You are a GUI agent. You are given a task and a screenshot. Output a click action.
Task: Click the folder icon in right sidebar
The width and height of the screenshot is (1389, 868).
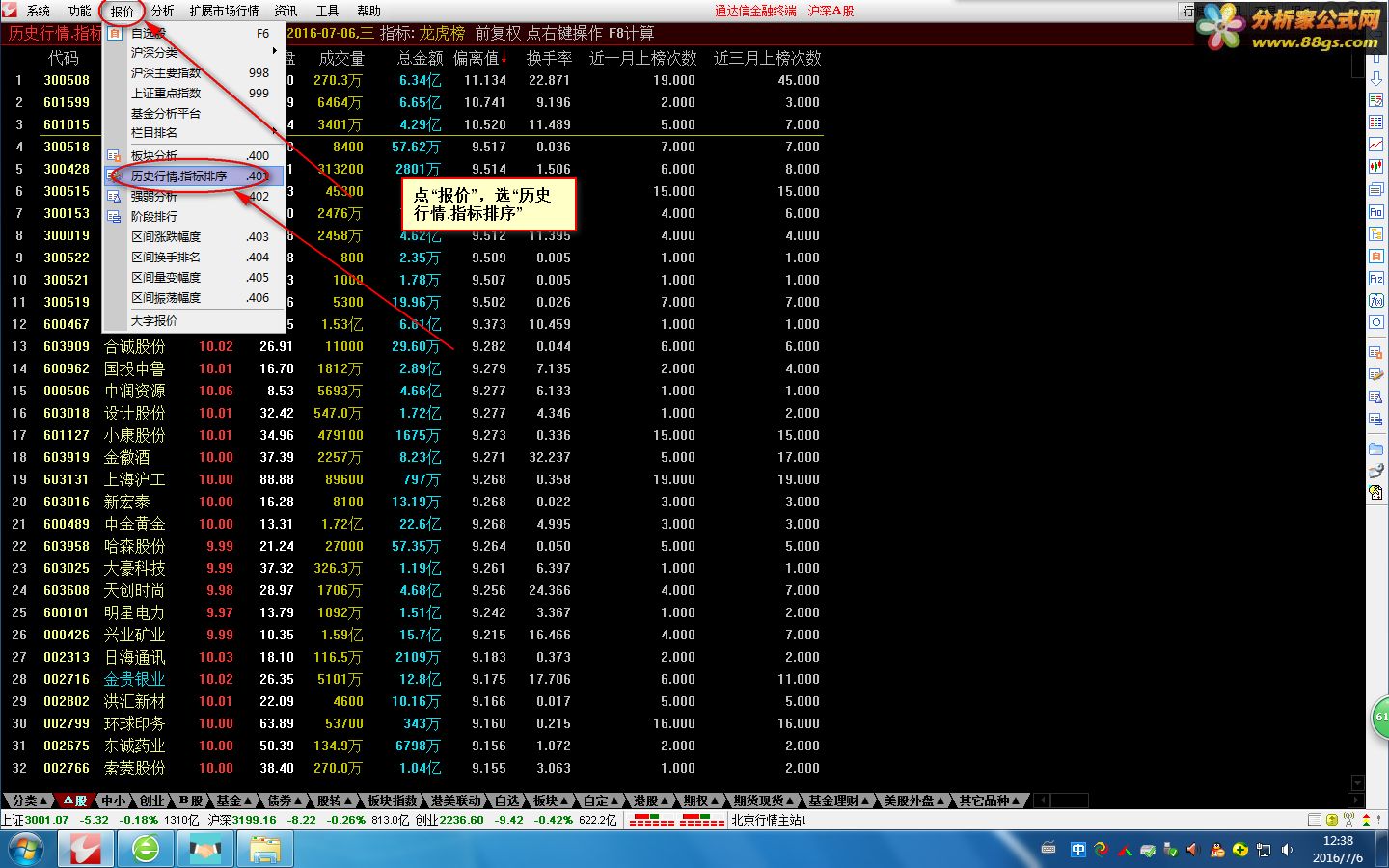pos(1376,449)
